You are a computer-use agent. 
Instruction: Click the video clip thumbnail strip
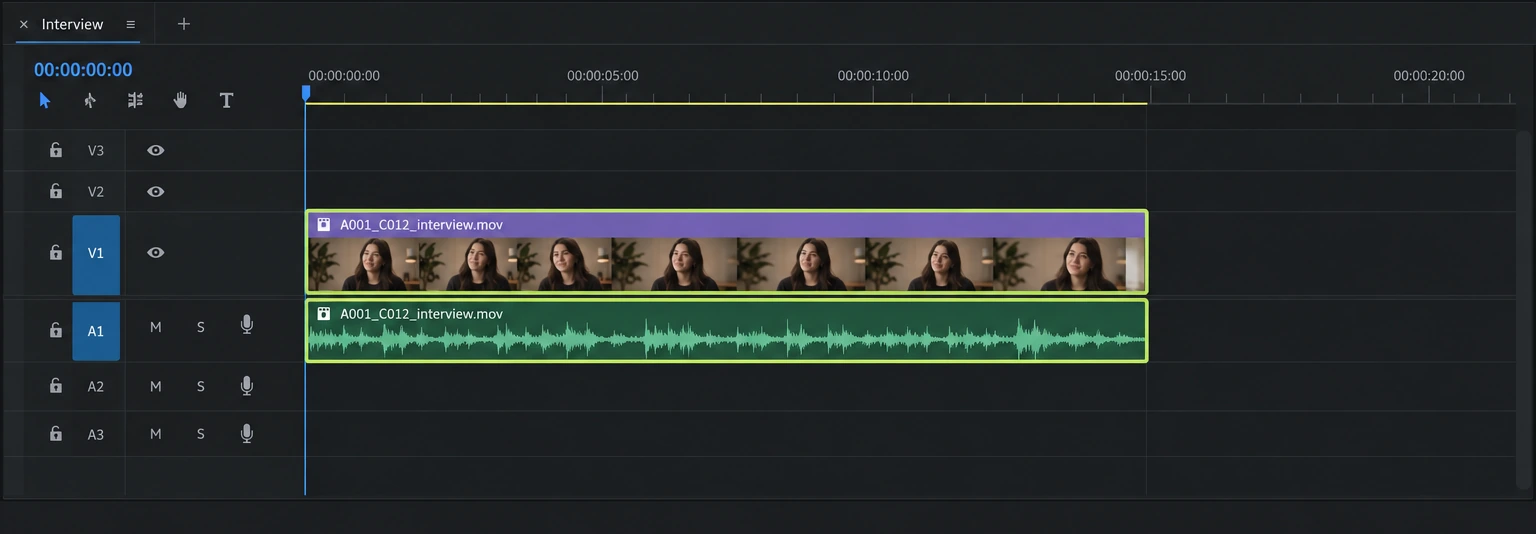click(x=726, y=264)
